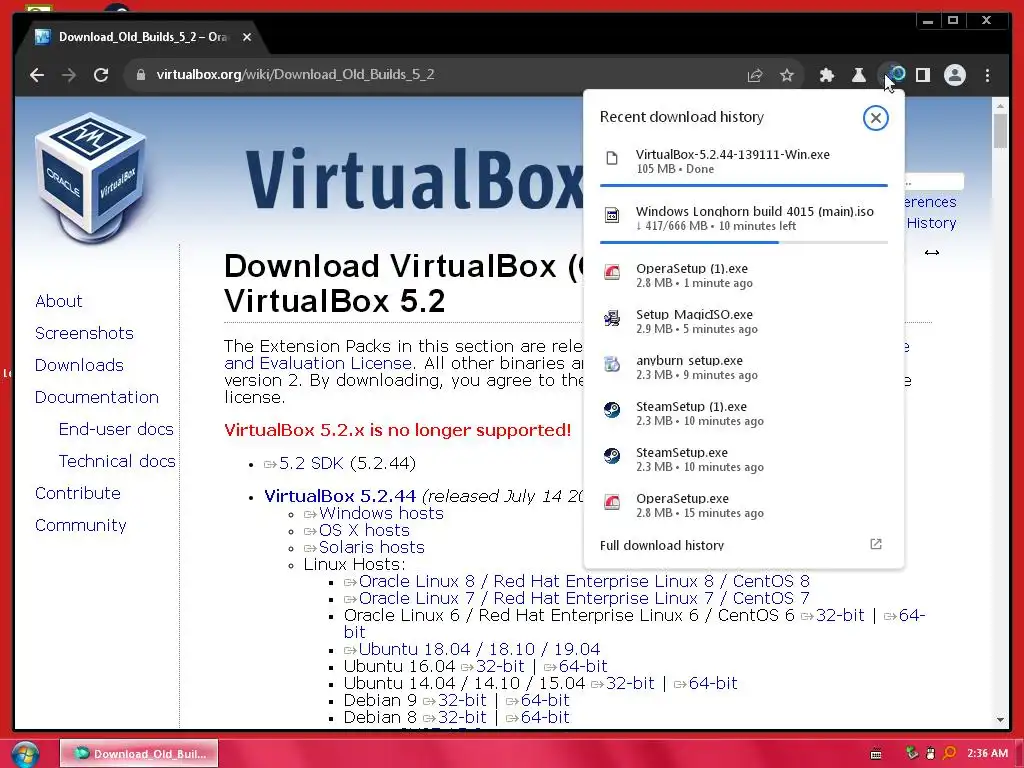Open the Contribute sidebar link
The height and width of the screenshot is (768, 1024).
tap(78, 493)
